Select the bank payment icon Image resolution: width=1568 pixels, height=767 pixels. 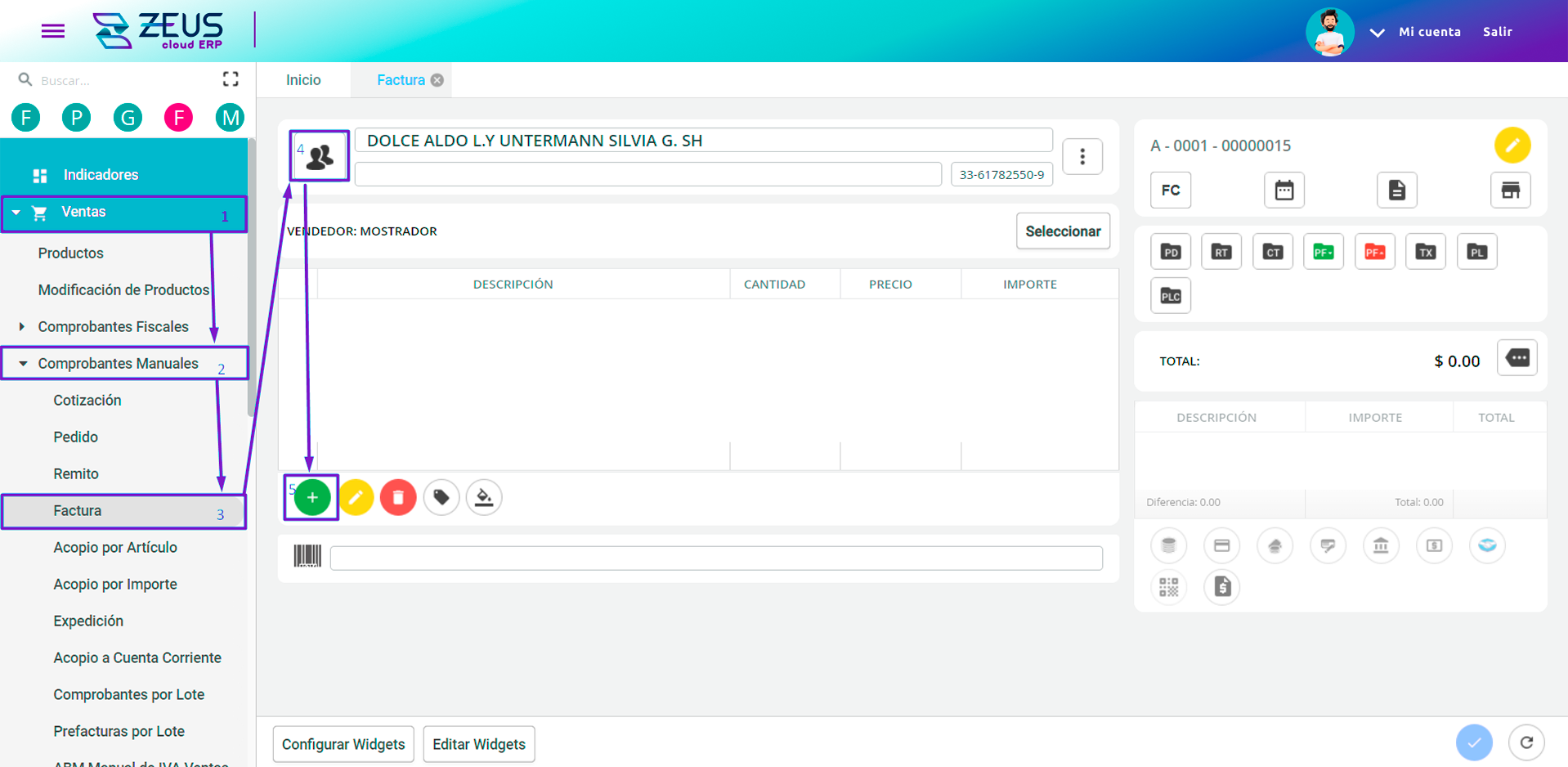[x=1381, y=545]
